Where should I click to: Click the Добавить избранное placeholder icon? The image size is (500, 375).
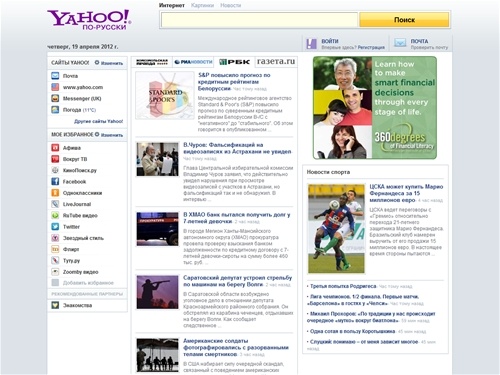[x=55, y=283]
